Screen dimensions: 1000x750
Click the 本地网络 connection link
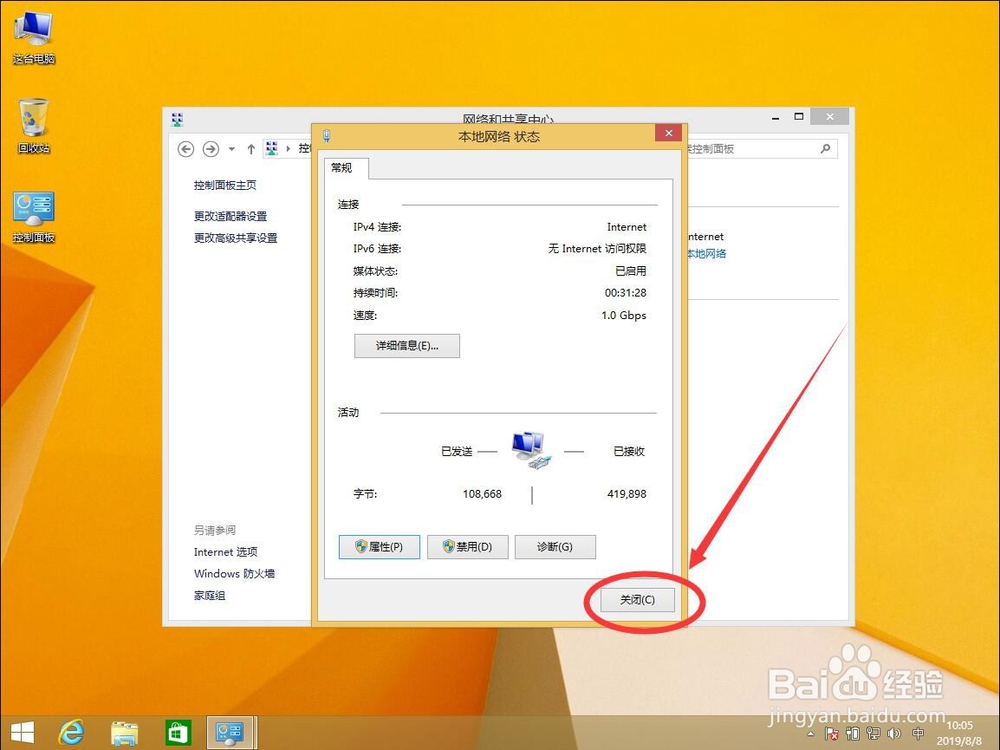click(x=707, y=253)
